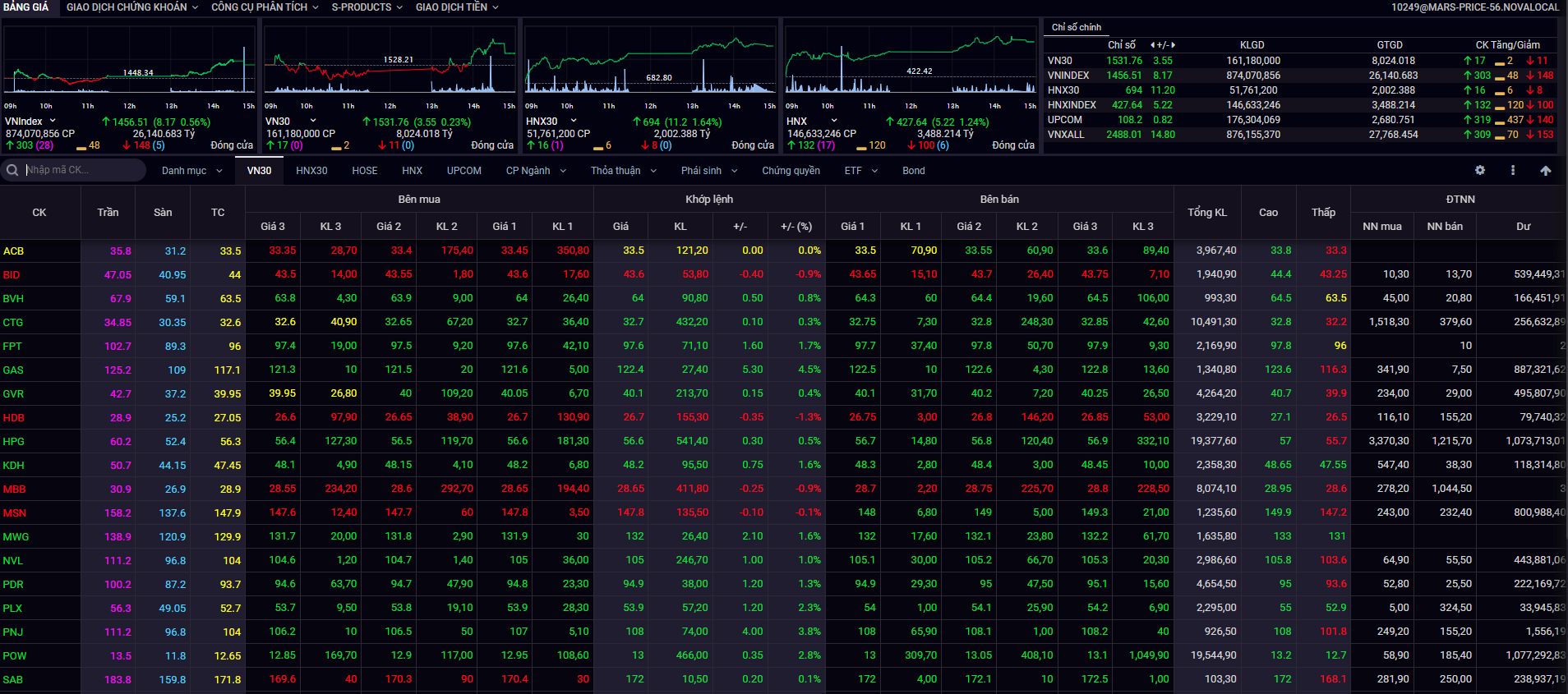The height and width of the screenshot is (694, 1568).
Task: Click the CTG total volume 10,491,30
Action: pyautogui.click(x=1214, y=322)
